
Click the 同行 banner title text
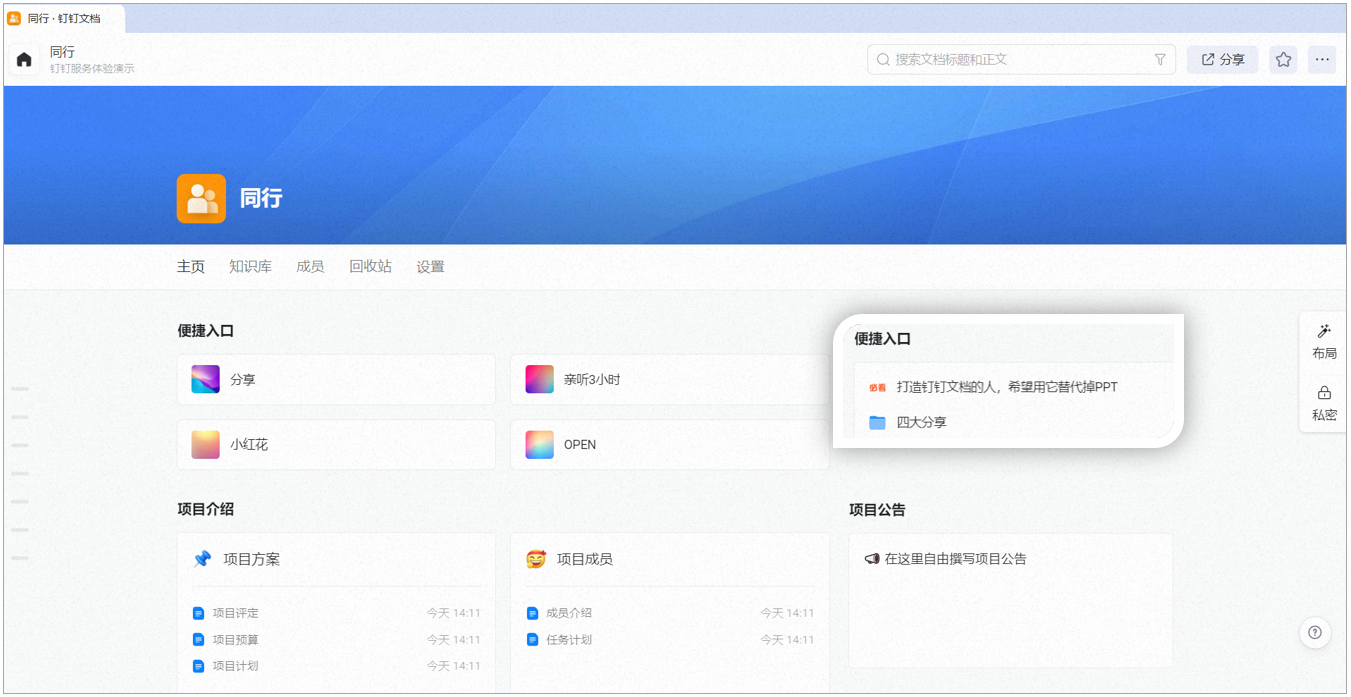261,198
